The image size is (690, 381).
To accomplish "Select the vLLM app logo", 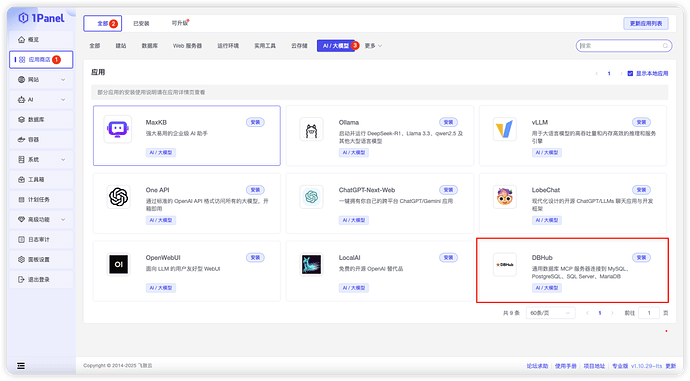I will pos(504,129).
